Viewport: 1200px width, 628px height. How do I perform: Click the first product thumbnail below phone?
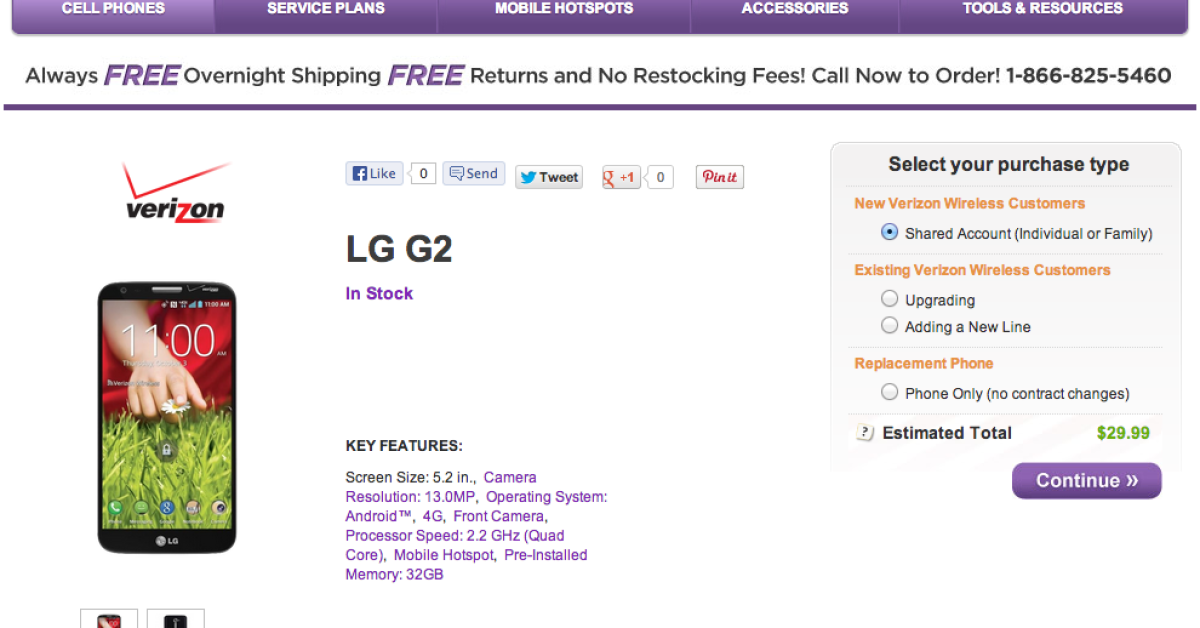(x=109, y=619)
